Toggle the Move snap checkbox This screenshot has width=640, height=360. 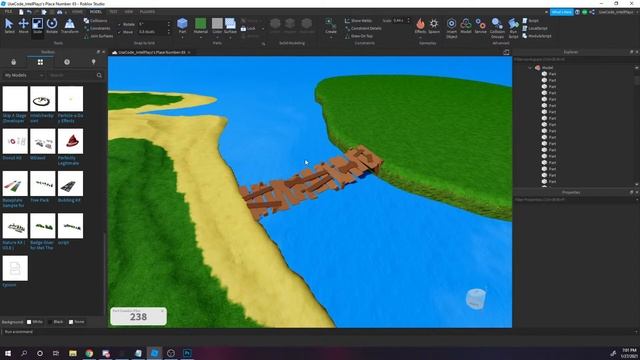tap(119, 32)
